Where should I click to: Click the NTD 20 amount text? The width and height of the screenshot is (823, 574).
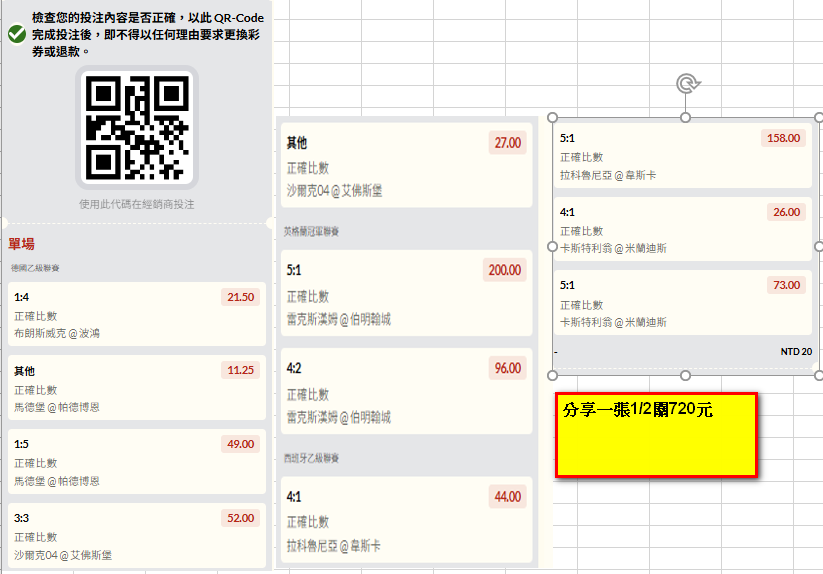point(796,352)
